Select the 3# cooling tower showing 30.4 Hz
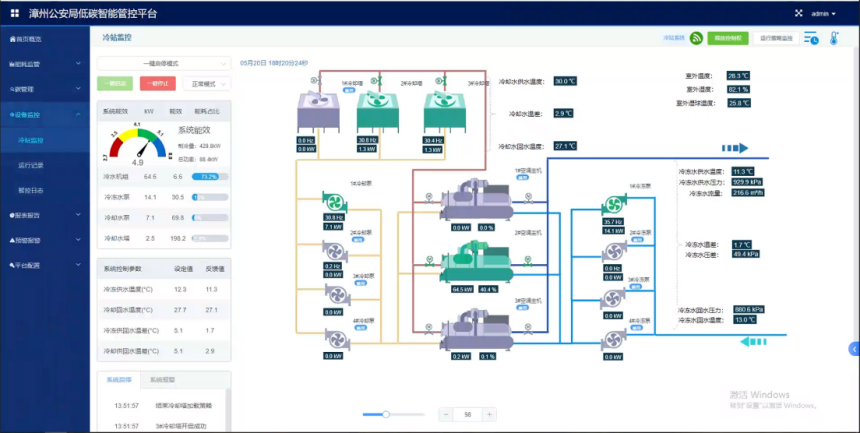The image size is (860, 433). [444, 111]
